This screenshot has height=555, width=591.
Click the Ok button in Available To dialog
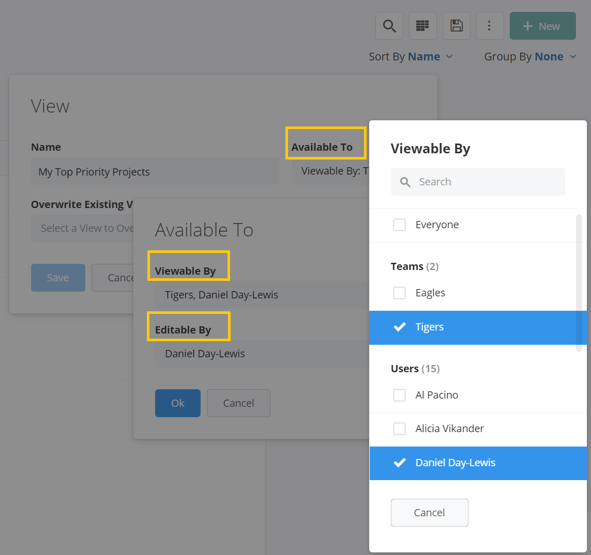178,403
